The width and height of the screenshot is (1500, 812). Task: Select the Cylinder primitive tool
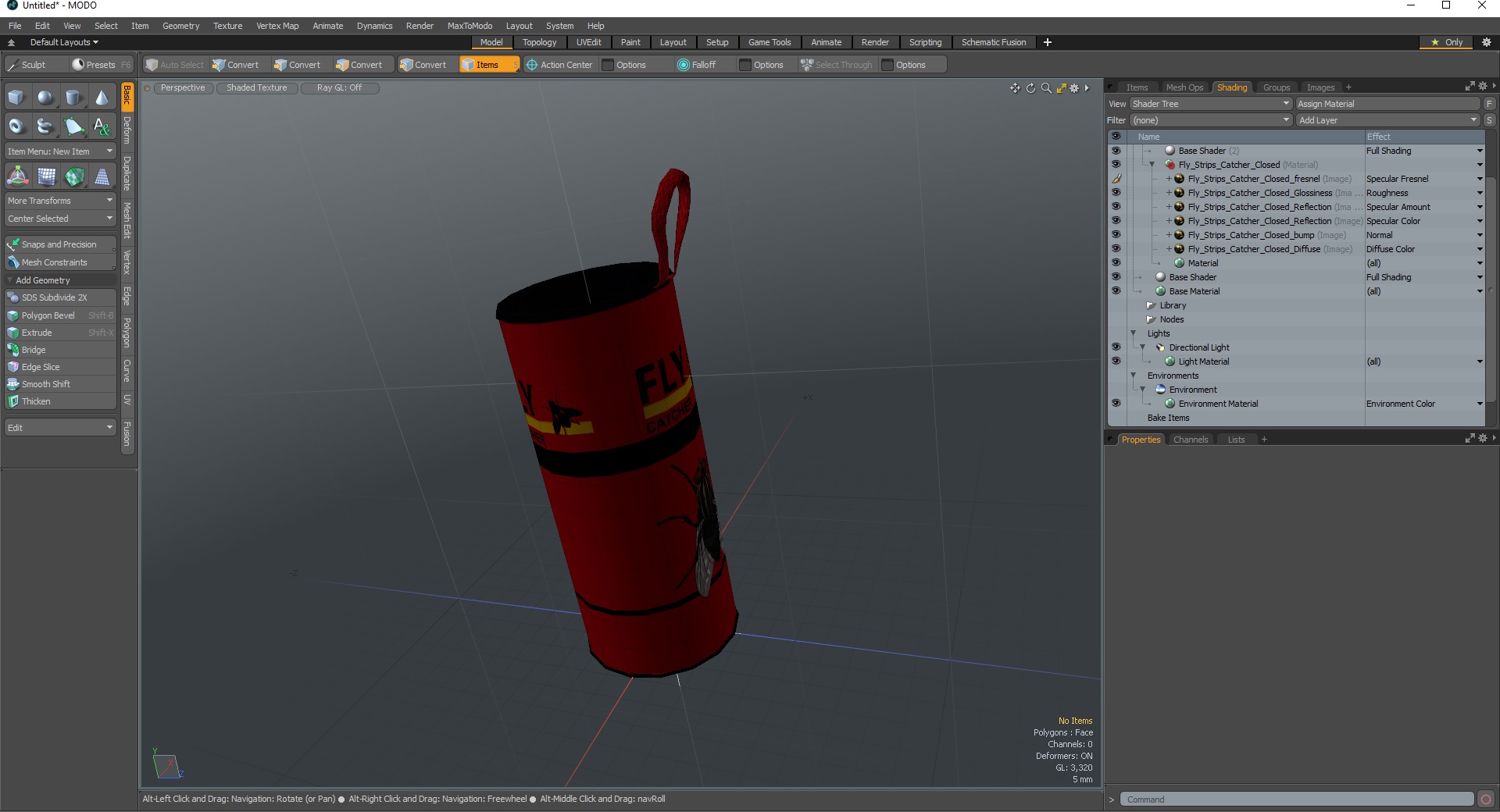tap(74, 98)
